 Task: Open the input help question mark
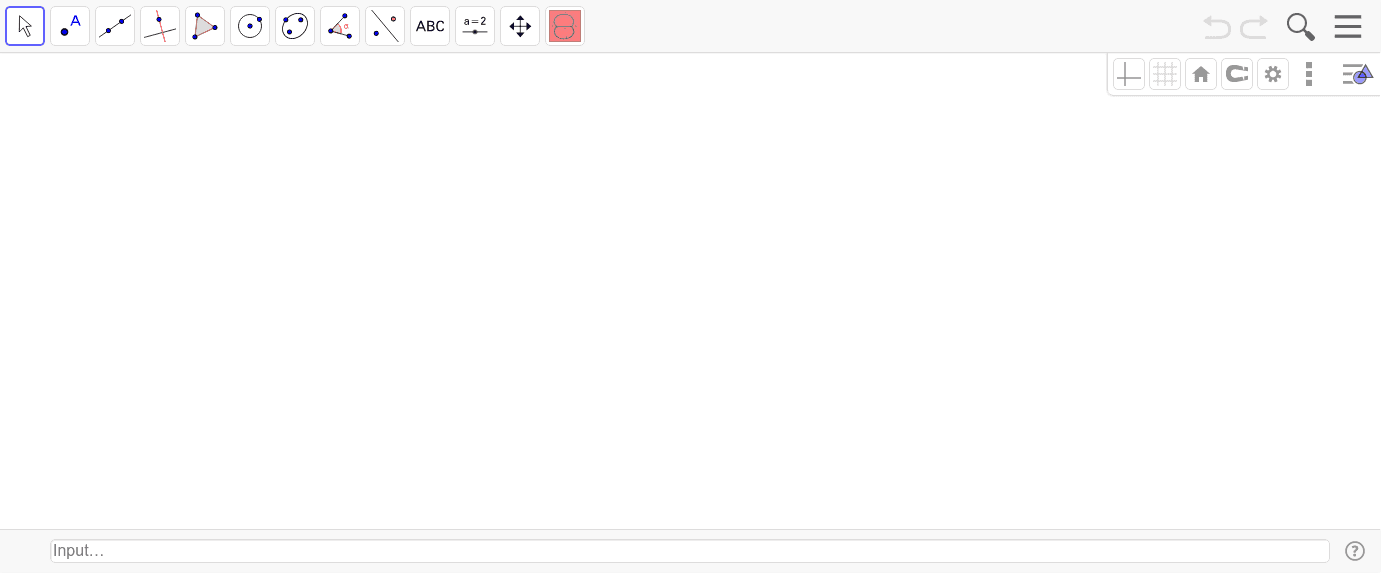tap(1355, 551)
